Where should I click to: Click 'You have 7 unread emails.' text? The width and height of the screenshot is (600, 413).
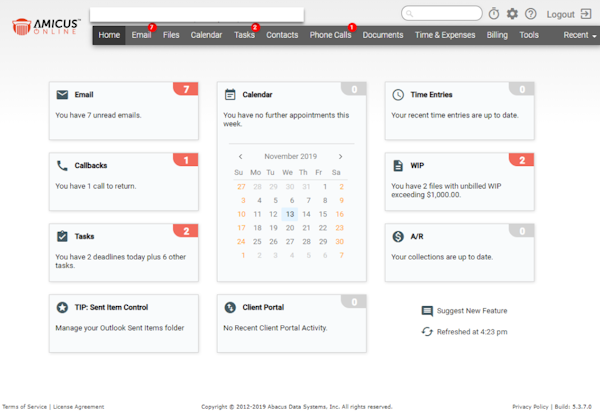(x=98, y=115)
